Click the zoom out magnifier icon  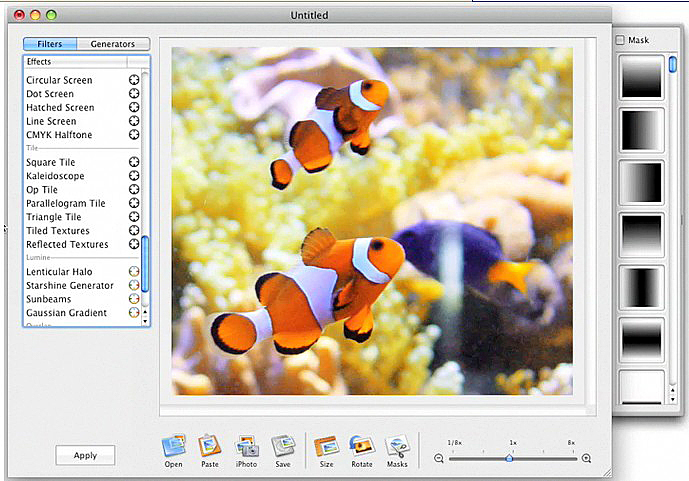tap(439, 458)
